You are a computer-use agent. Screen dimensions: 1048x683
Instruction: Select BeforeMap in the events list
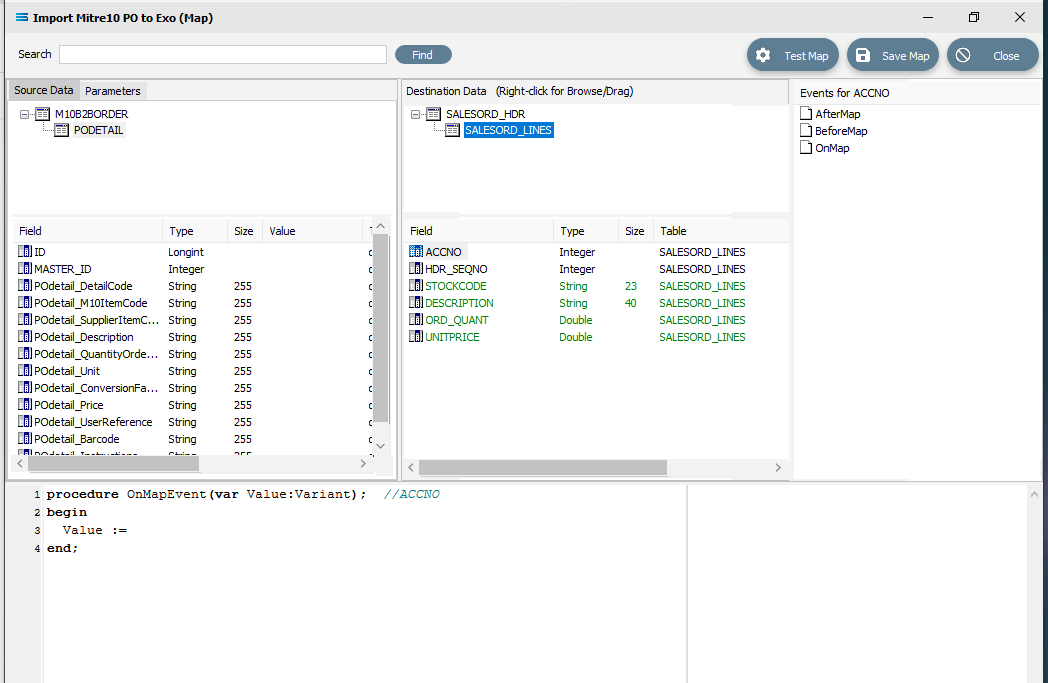click(841, 131)
